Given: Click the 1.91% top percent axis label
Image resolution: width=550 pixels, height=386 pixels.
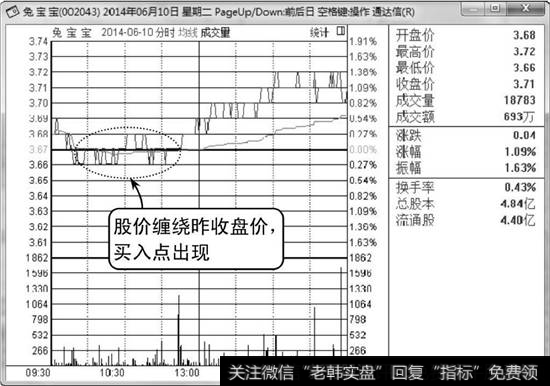Looking at the screenshot, I should [x=363, y=42].
